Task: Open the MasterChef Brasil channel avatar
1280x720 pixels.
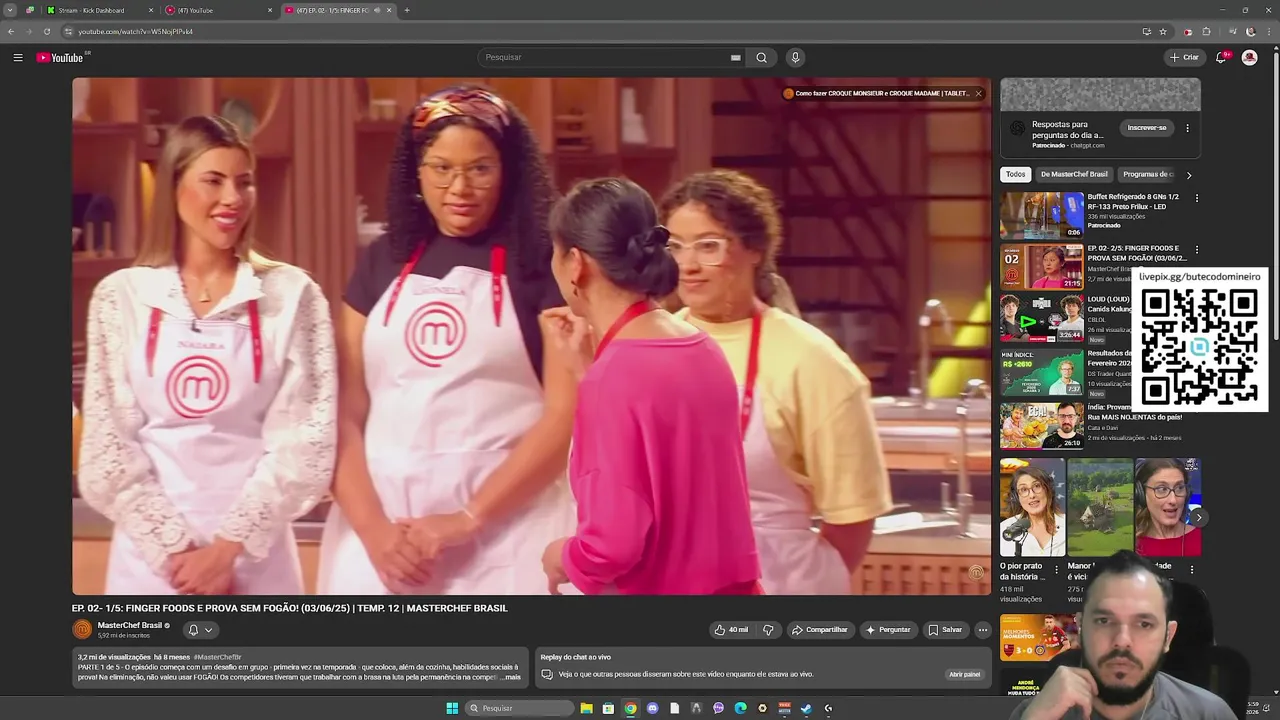Action: coord(82,630)
